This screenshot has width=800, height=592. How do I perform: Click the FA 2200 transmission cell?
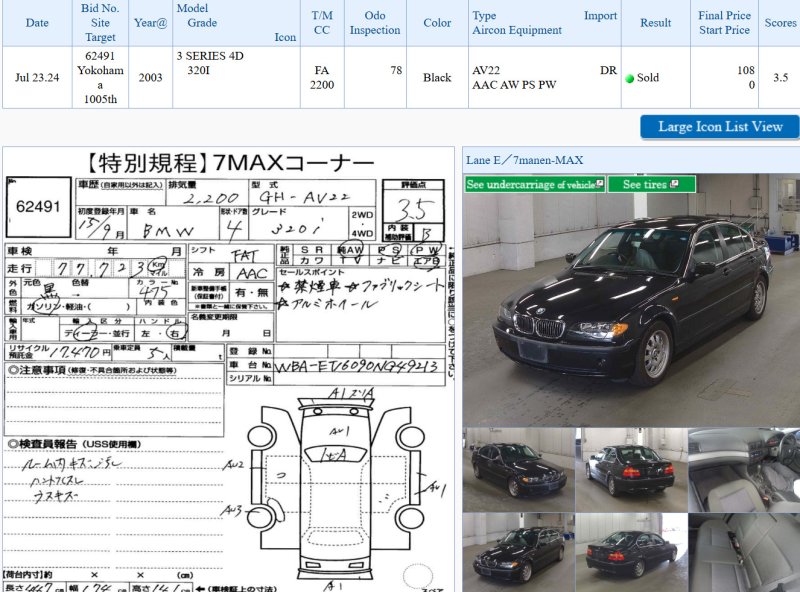coord(322,78)
